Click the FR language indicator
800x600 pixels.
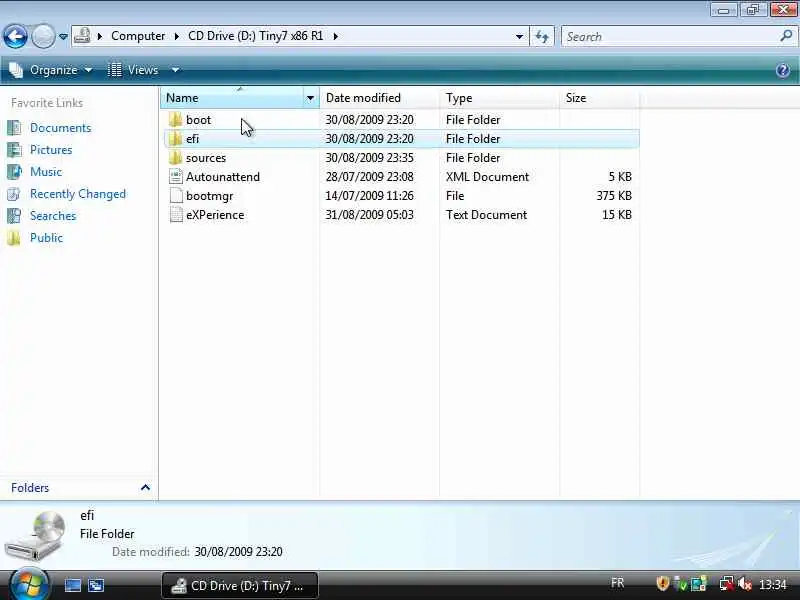pos(617,583)
